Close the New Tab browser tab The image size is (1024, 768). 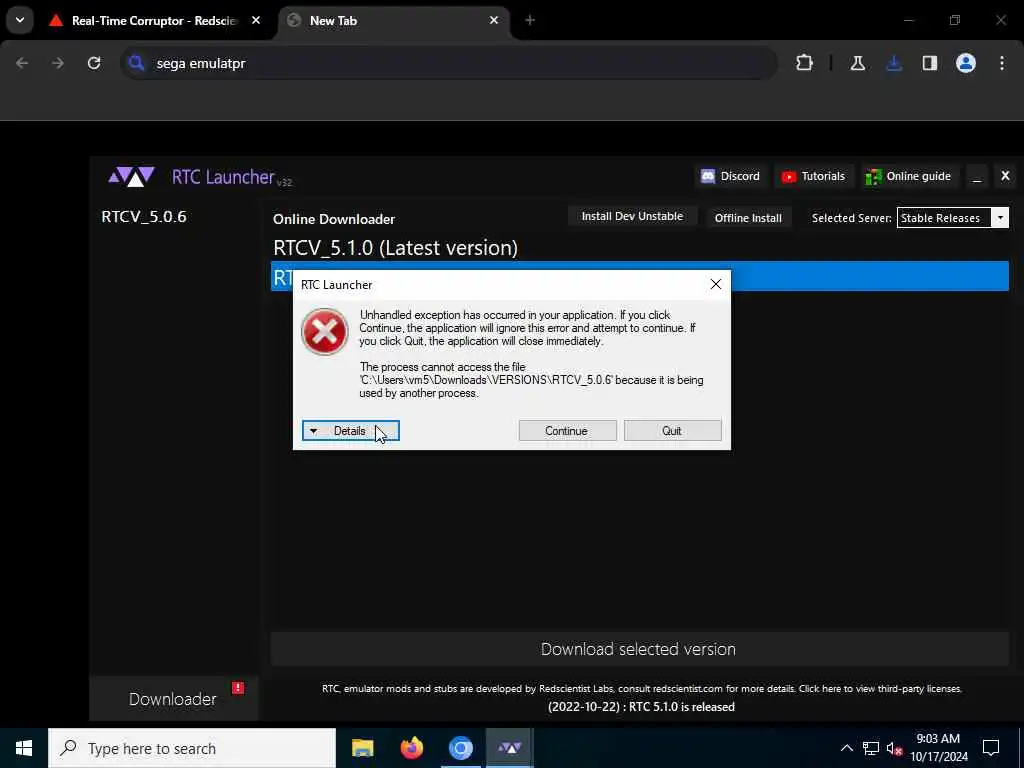[x=494, y=20]
